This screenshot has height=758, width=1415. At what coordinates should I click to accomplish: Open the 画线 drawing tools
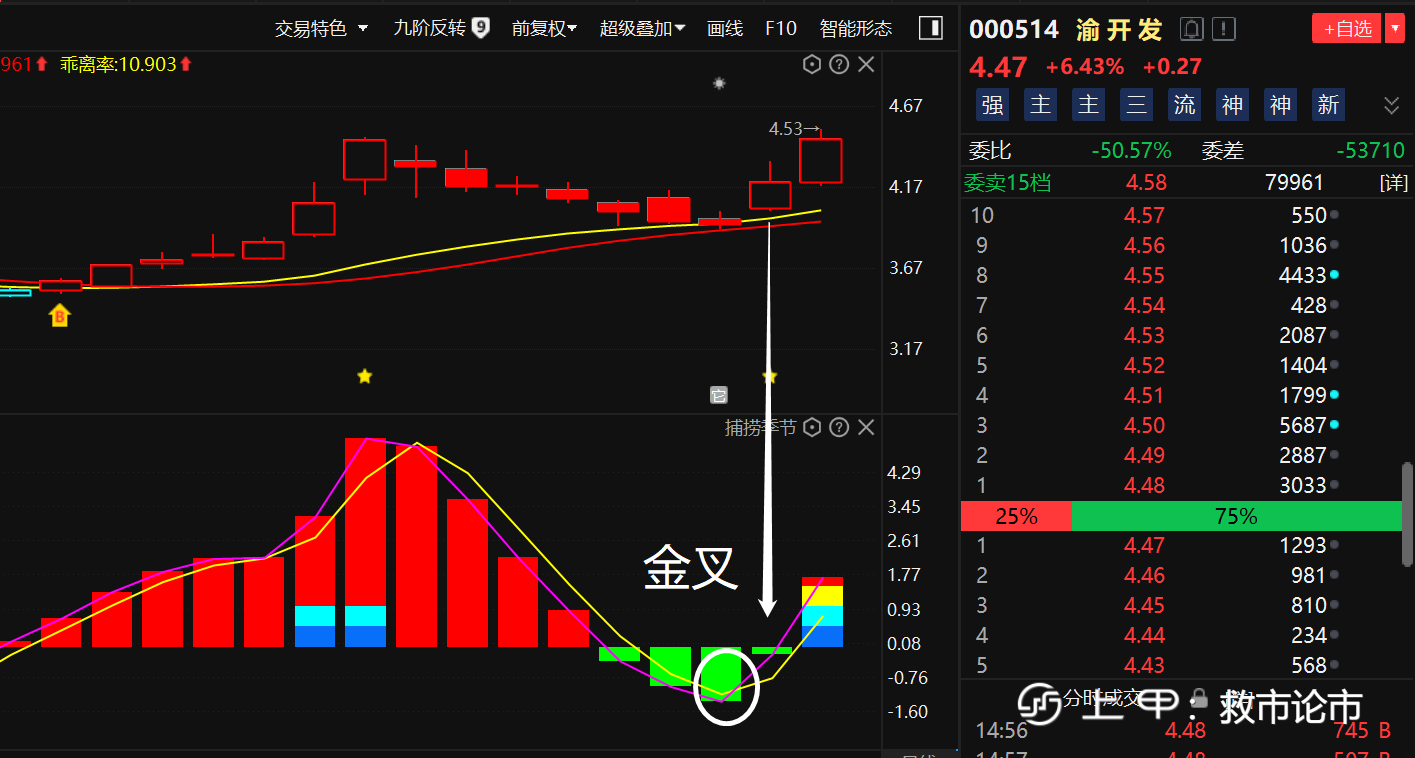pyautogui.click(x=725, y=28)
